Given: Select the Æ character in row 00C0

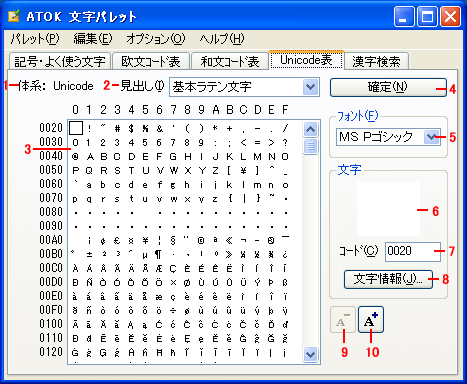Looking at the screenshot, I should (159, 268).
